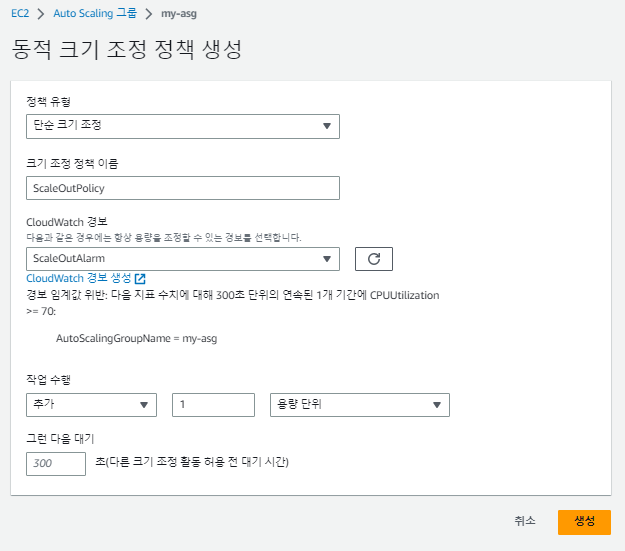Open the CloudWatch 경보 생성 link
Image resolution: width=625 pixels, height=551 pixels.
[x=86, y=278]
